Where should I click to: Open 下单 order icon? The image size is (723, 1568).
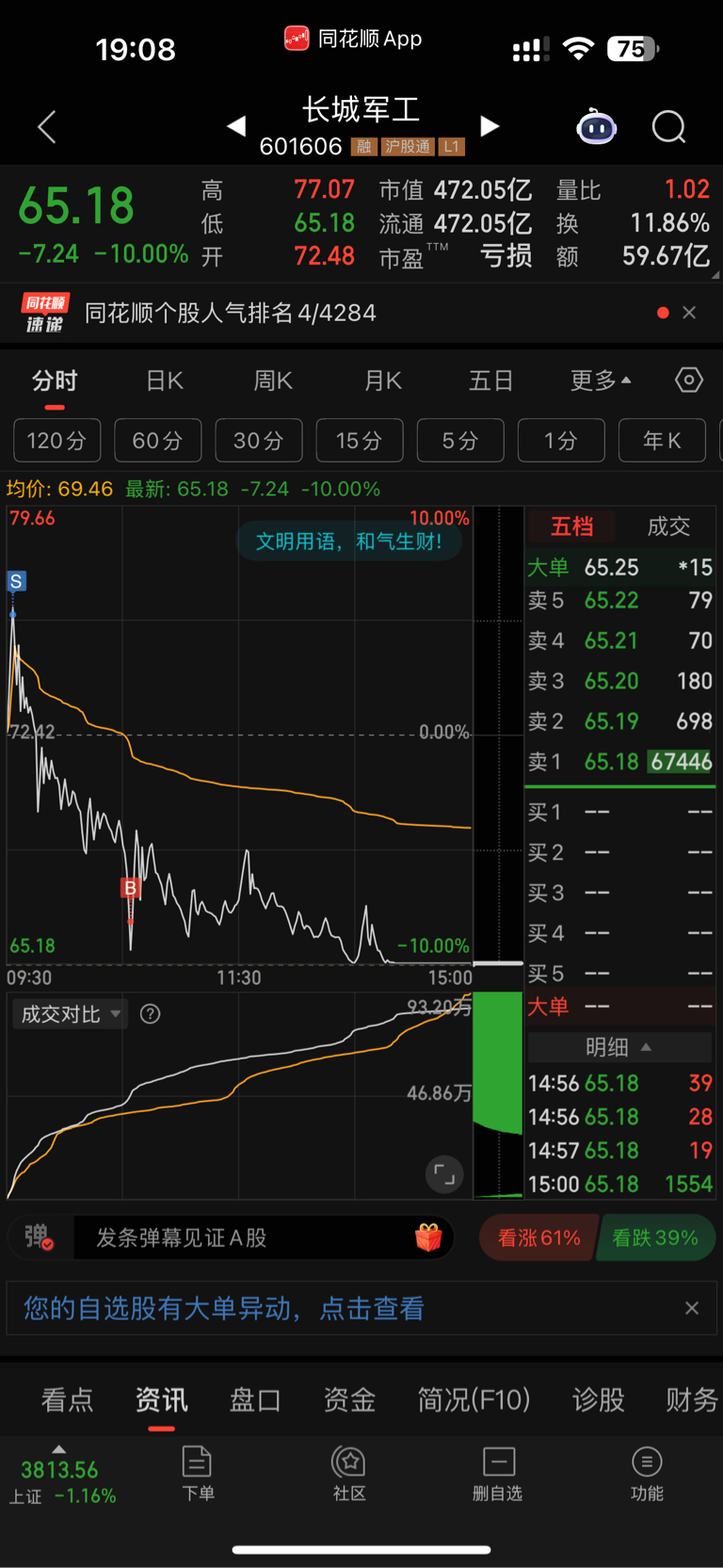pyautogui.click(x=198, y=1474)
